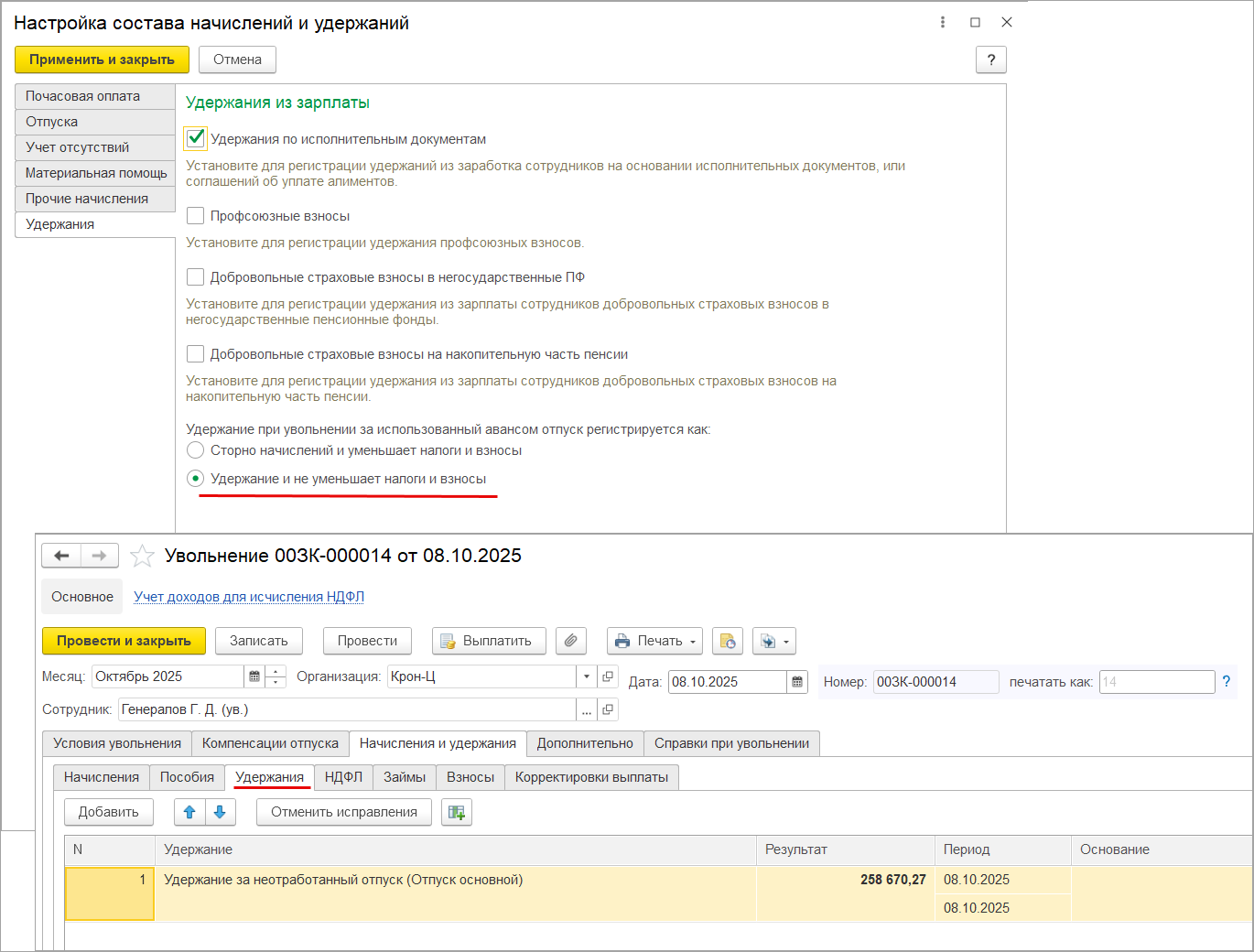Open the НДФЛ sub-tab
Image resolution: width=1254 pixels, height=952 pixels.
343,777
